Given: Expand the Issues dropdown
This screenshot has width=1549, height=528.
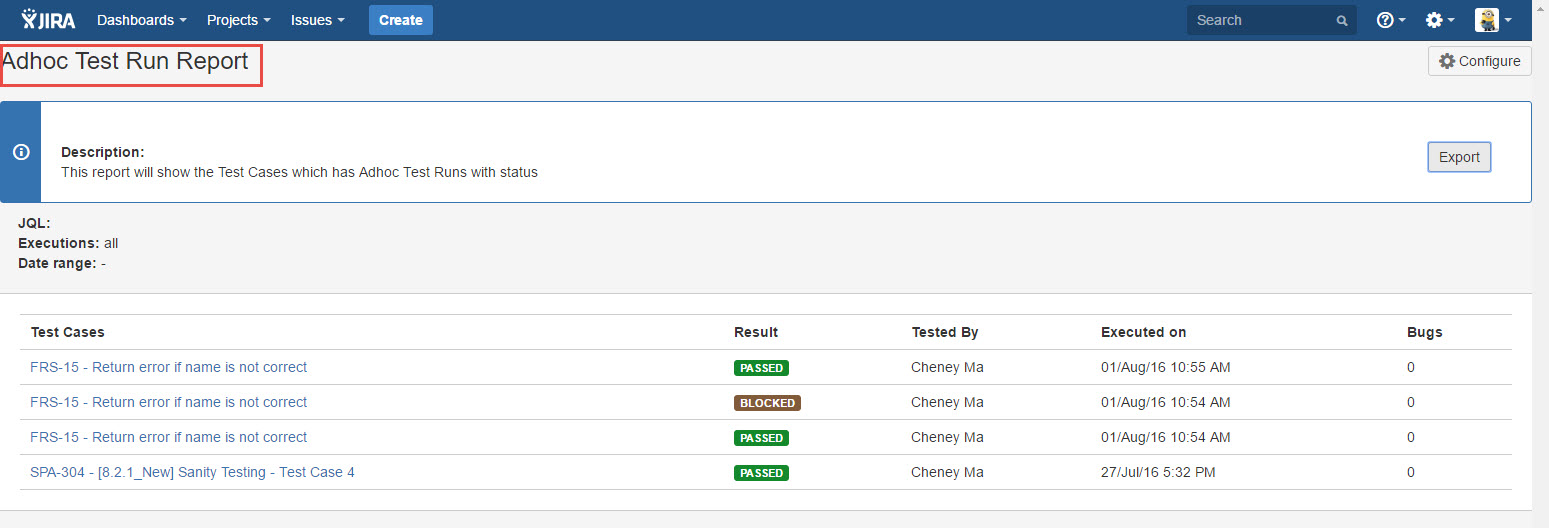Looking at the screenshot, I should (x=317, y=20).
